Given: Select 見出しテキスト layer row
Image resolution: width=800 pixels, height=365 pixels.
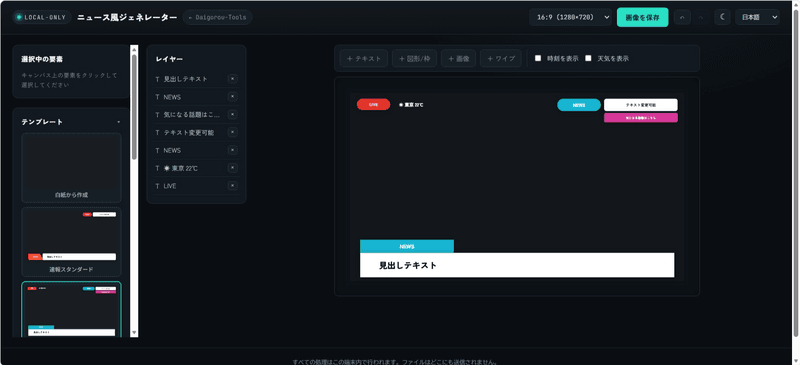Looking at the screenshot, I should 196,79.
